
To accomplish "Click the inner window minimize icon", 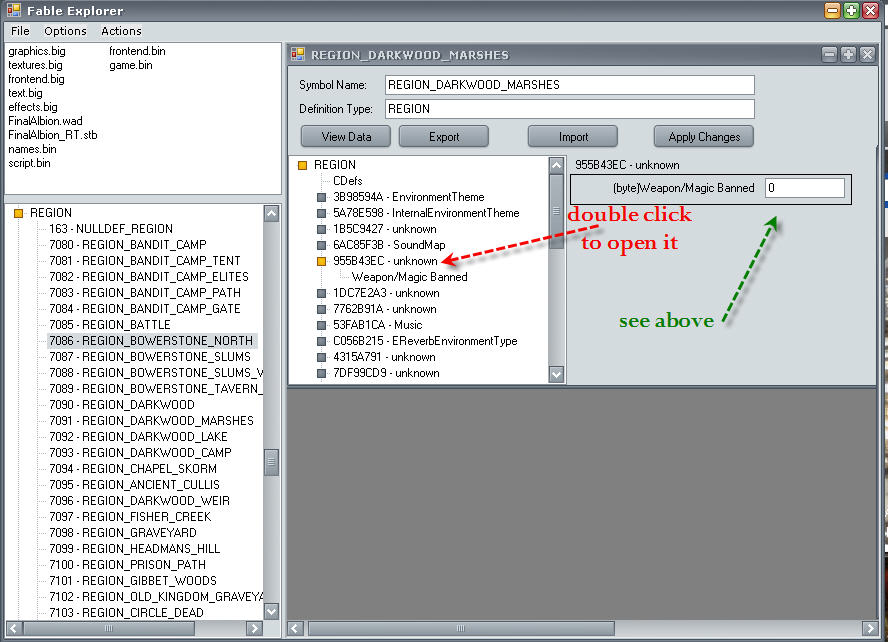I will click(829, 54).
